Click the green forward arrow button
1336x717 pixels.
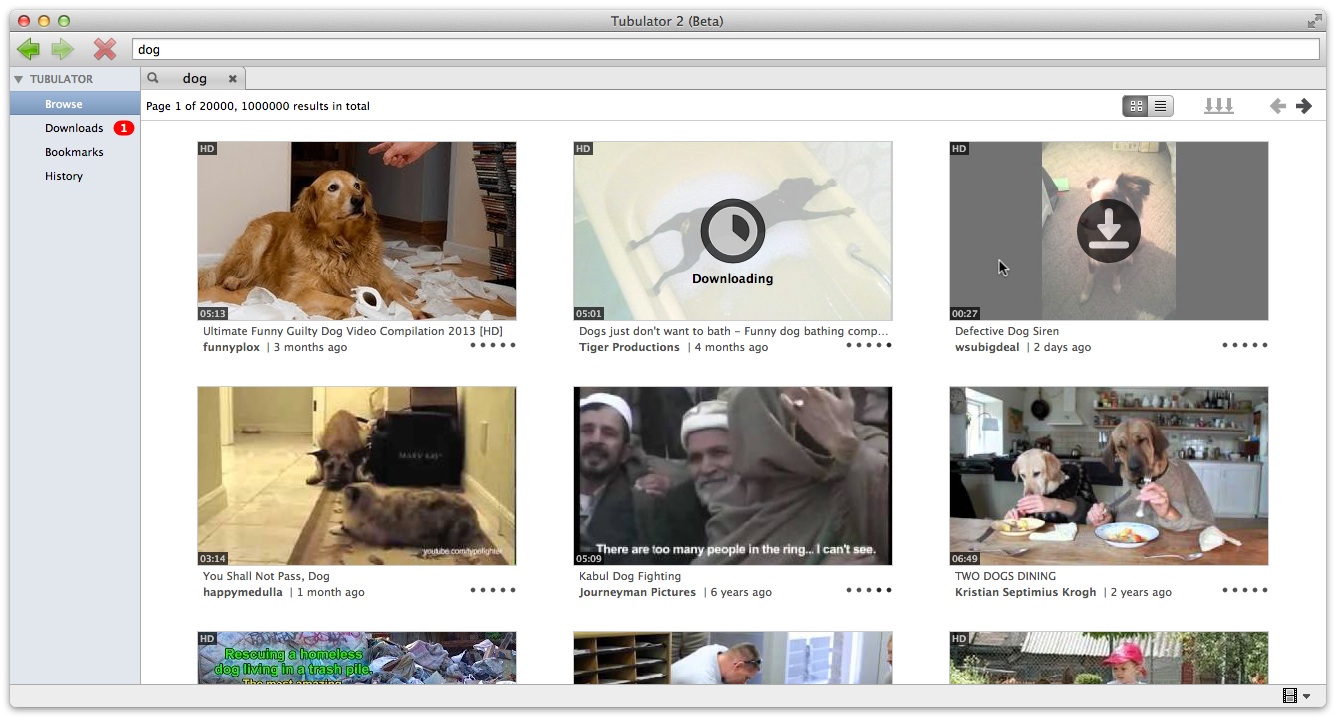click(63, 49)
